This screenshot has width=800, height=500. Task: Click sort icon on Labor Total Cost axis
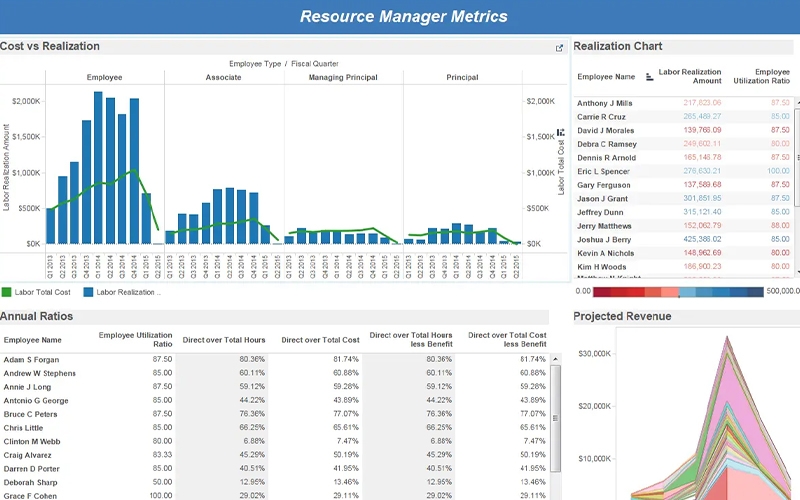point(561,132)
